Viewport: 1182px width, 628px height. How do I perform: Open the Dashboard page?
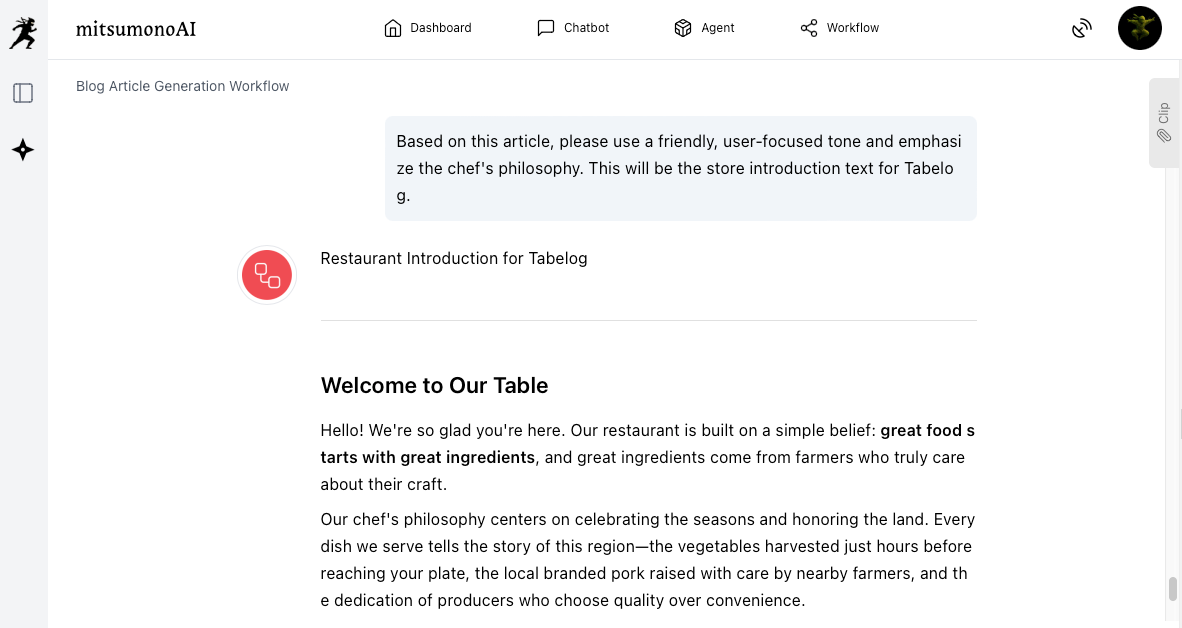(x=428, y=28)
